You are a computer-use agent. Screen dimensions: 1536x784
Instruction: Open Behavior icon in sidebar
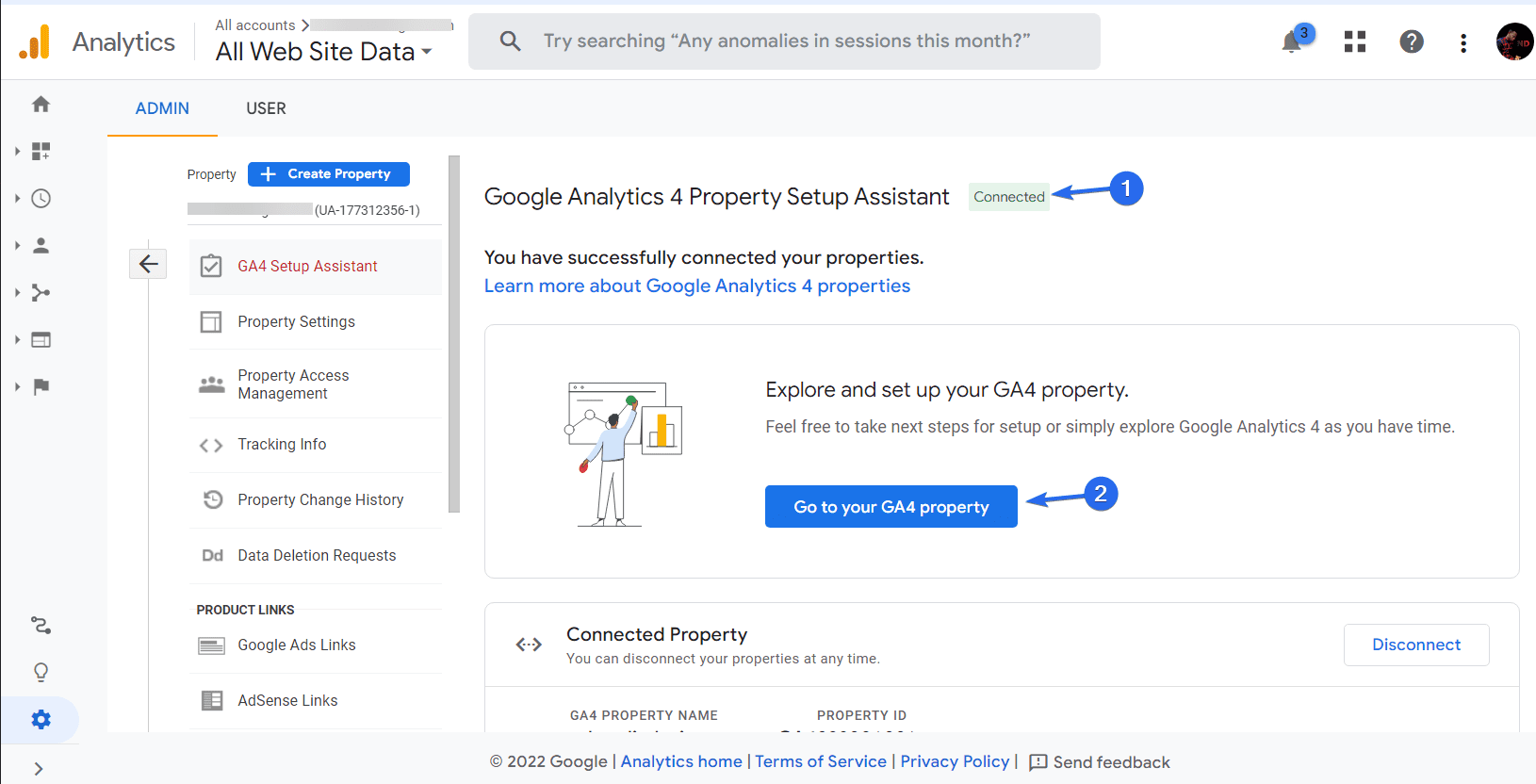coord(41,339)
